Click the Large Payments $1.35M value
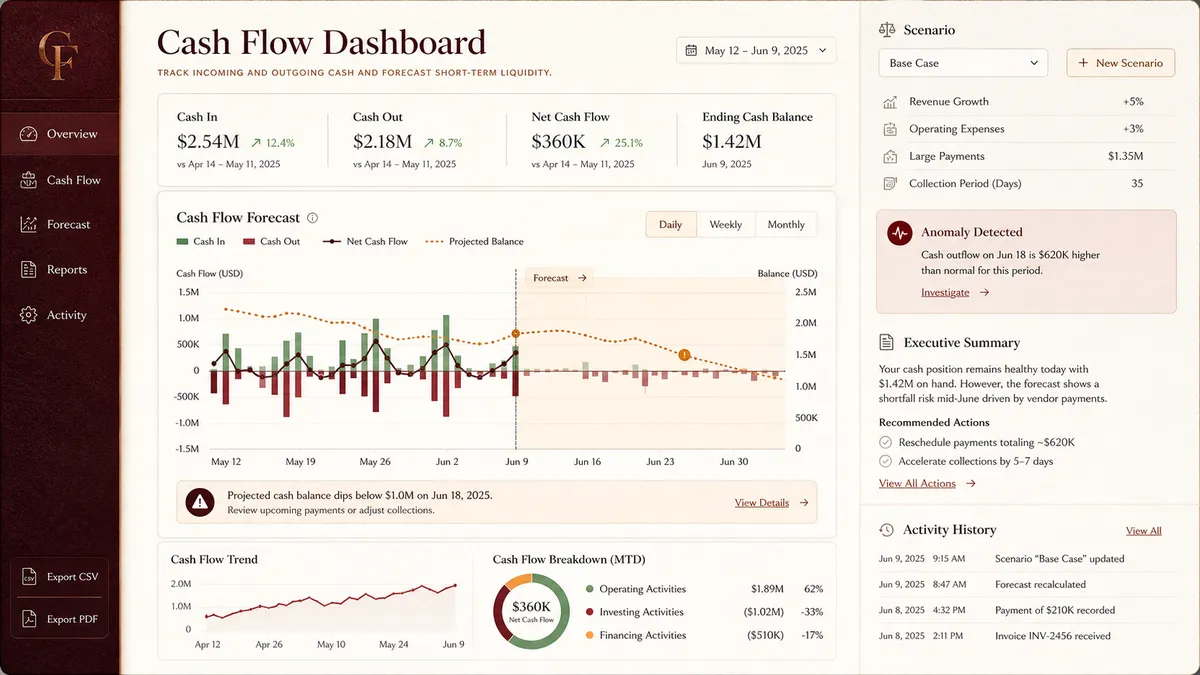This screenshot has width=1200, height=675. [1126, 157]
